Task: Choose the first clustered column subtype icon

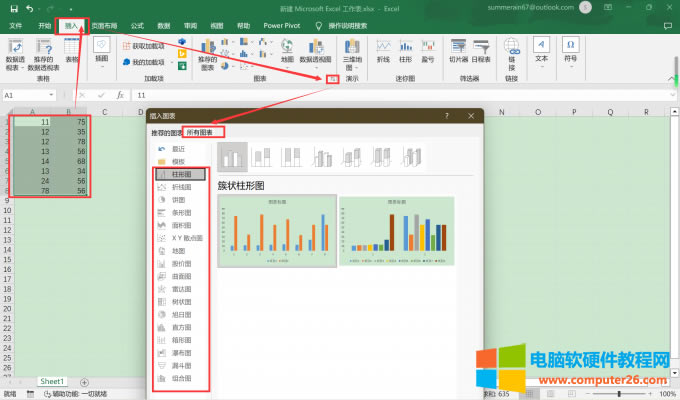Action: point(233,156)
